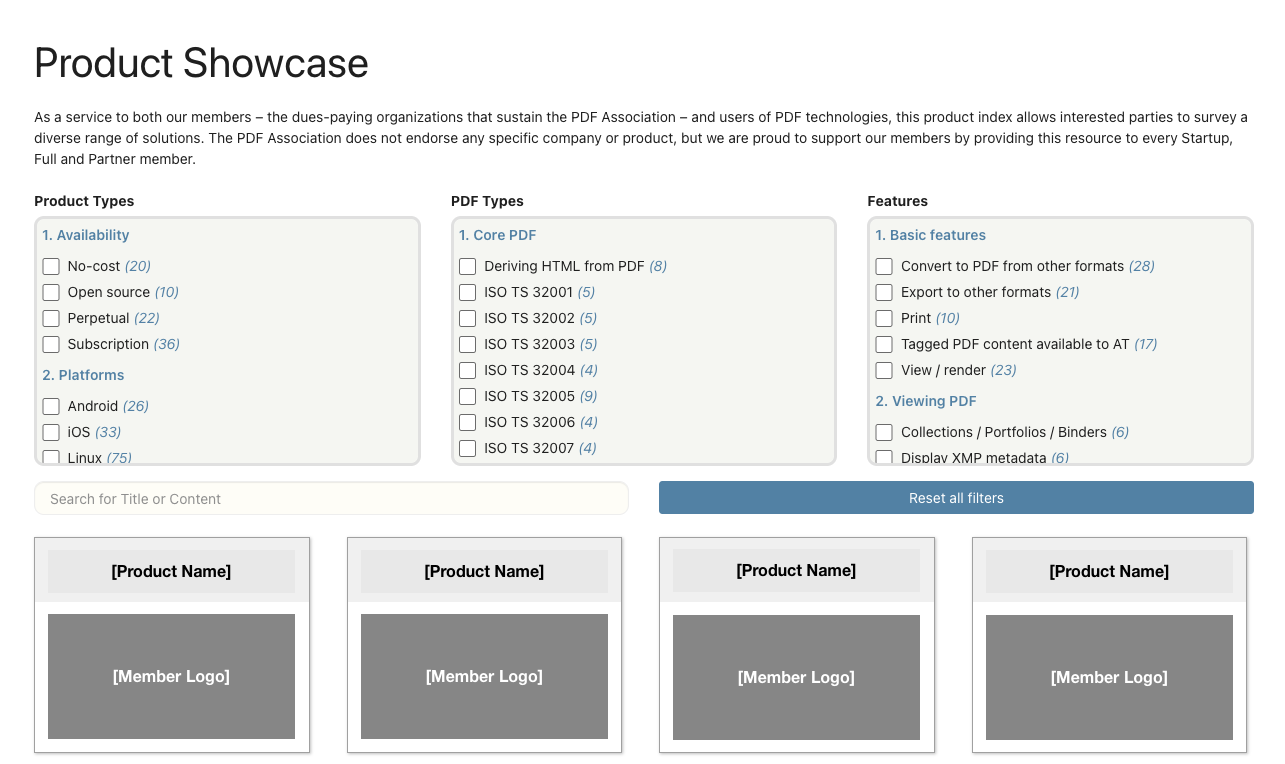Check "Deriving HTML from PDF"
The height and width of the screenshot is (764, 1285).
[467, 266]
